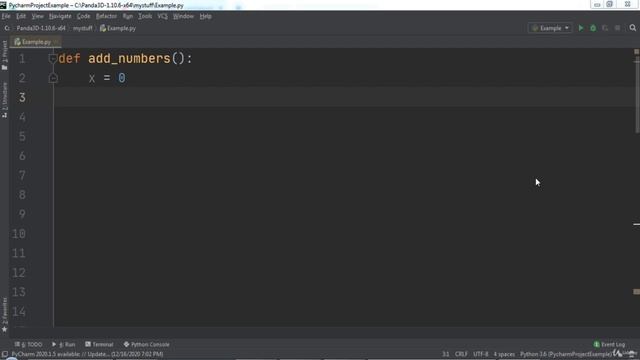Collapse the add_numbers function fold marker
Viewport: 640px width, 360px height.
tap(53, 59)
